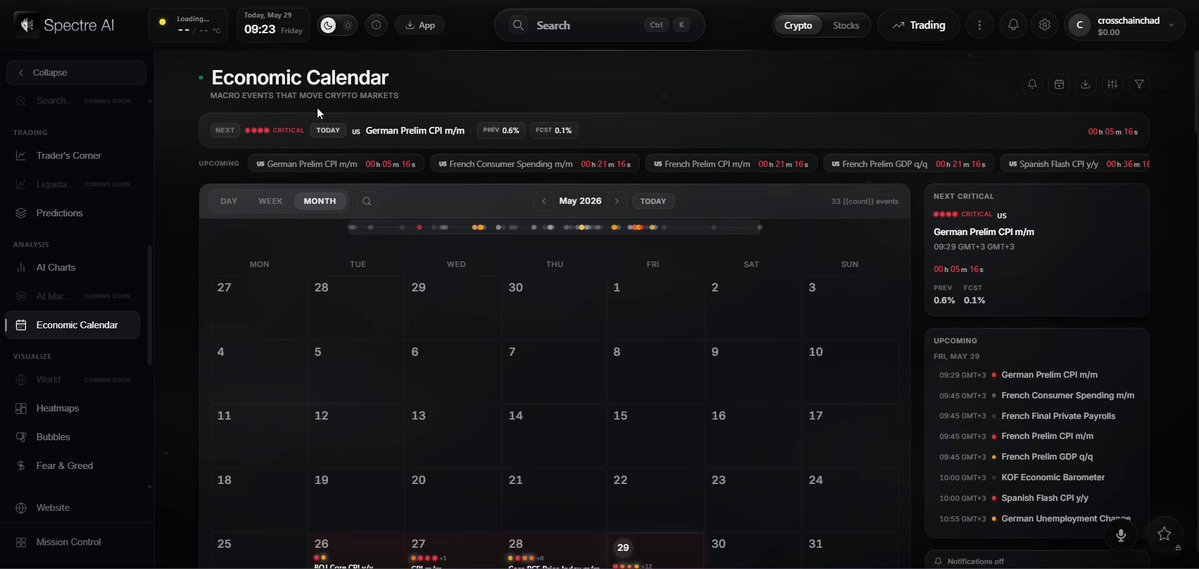
Task: Open the Trading button
Action: click(x=919, y=25)
